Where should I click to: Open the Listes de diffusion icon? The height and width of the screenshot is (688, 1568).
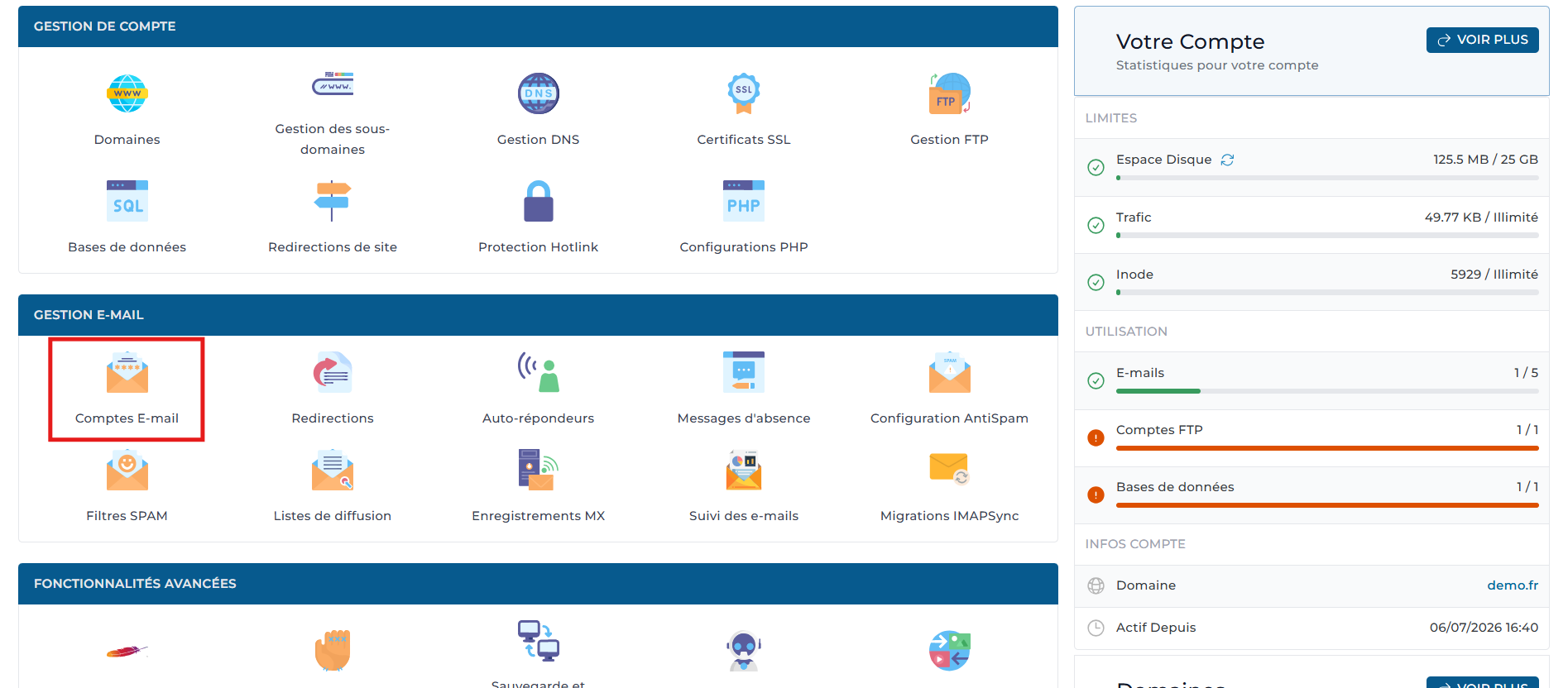(333, 470)
